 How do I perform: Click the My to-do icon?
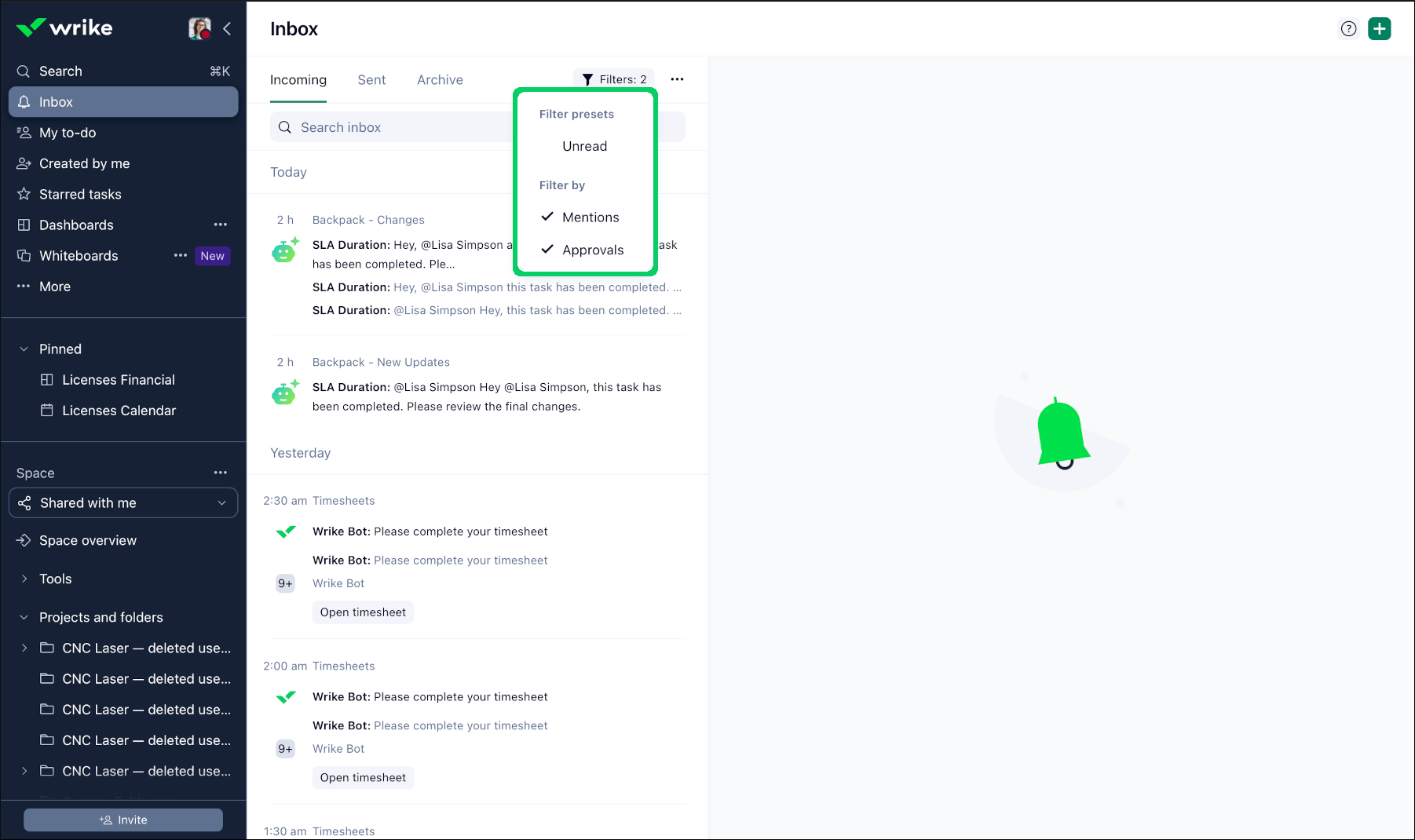(x=24, y=133)
